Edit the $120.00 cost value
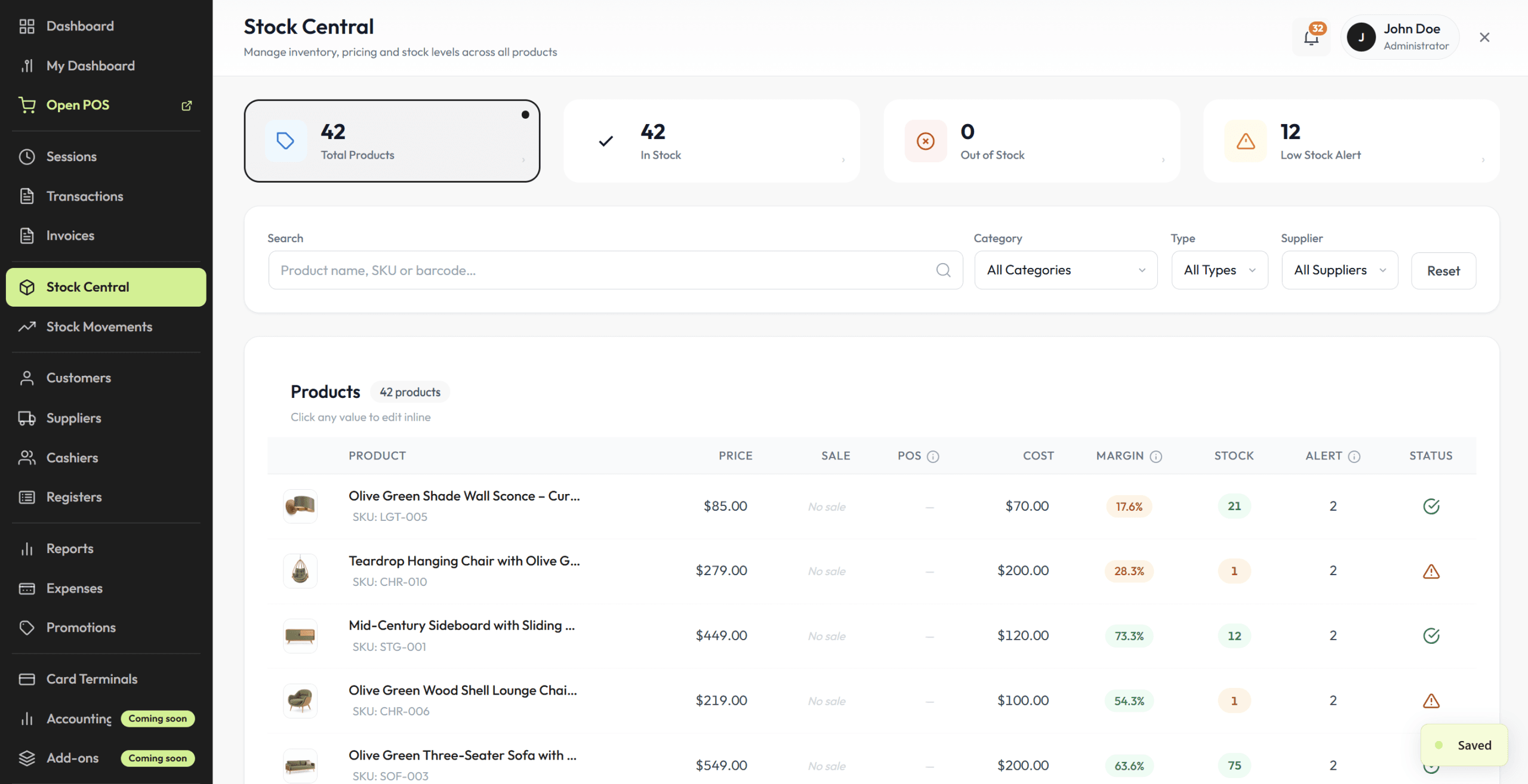 click(x=1023, y=636)
